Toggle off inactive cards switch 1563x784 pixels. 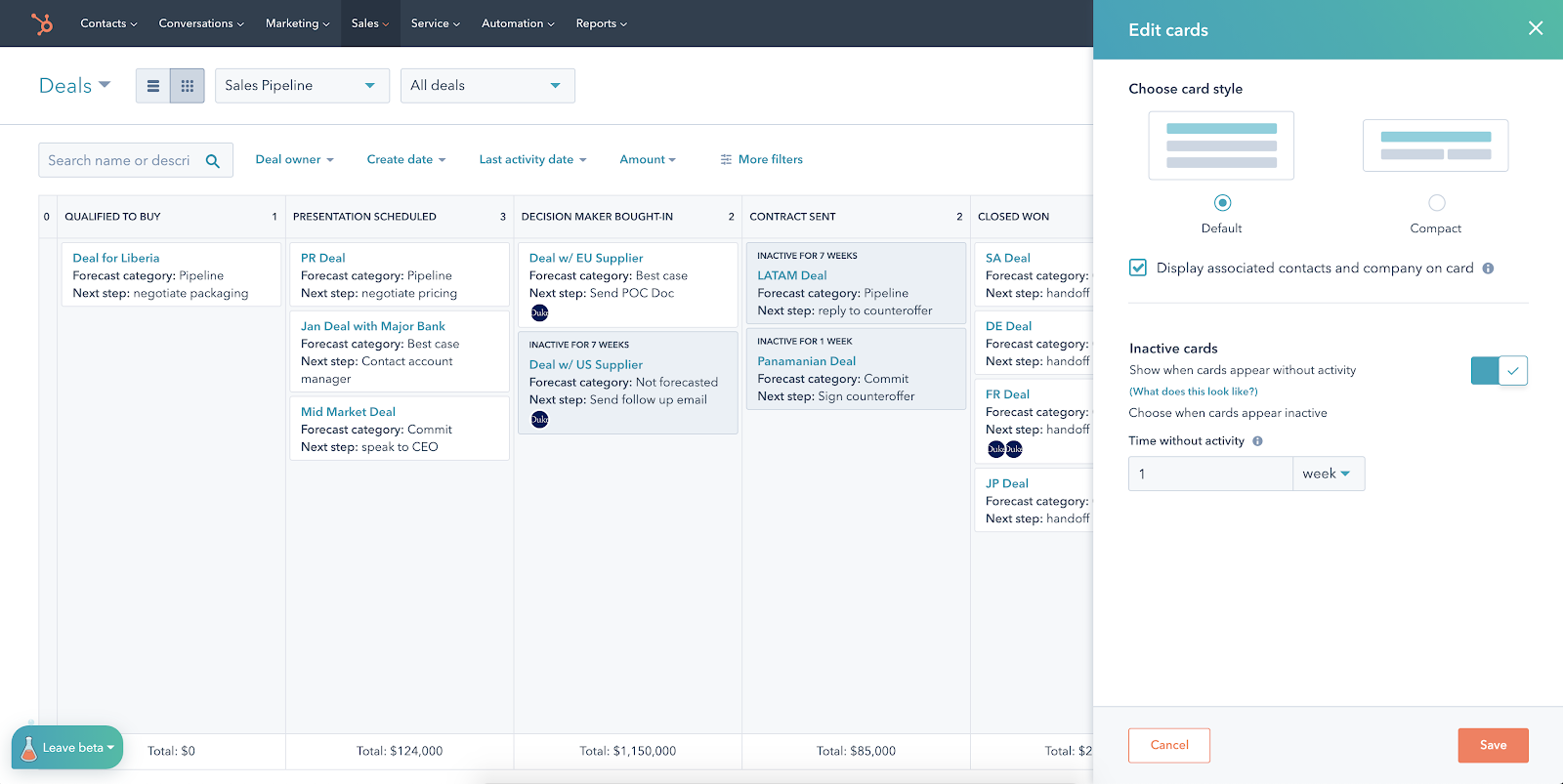(1499, 371)
